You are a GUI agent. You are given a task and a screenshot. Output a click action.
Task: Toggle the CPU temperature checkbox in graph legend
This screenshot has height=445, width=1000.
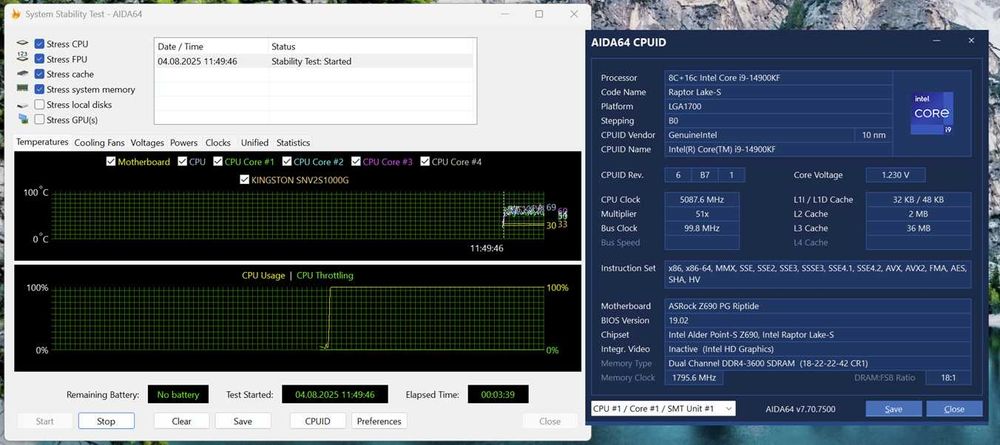(x=182, y=162)
